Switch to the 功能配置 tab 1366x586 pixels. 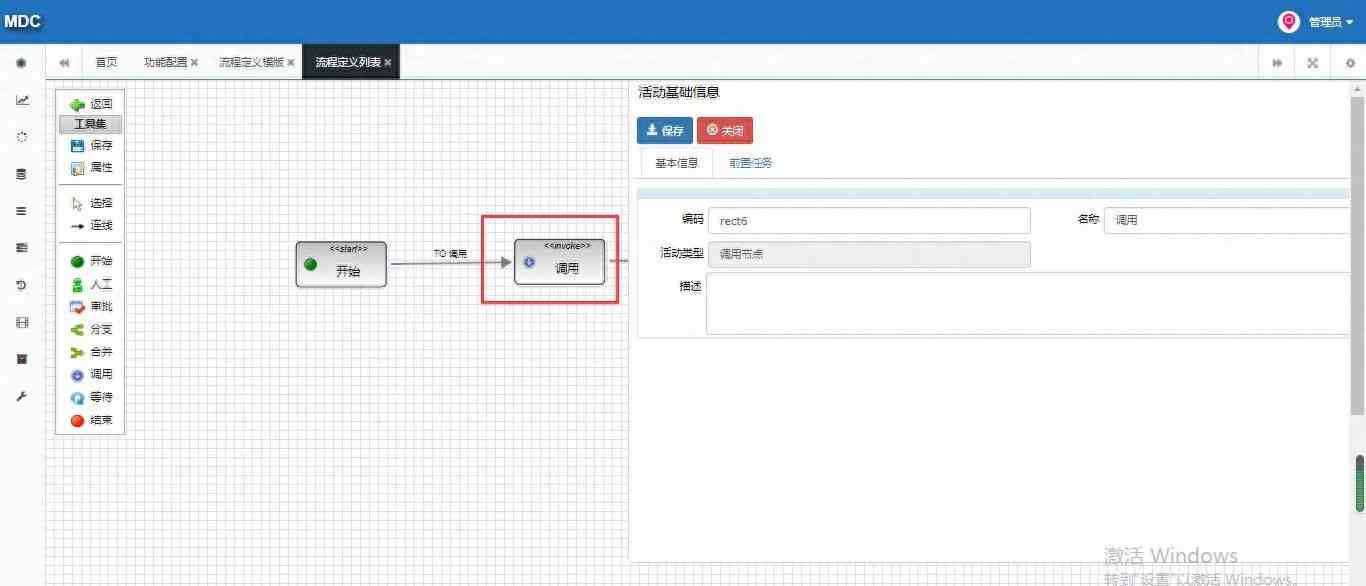pos(165,62)
